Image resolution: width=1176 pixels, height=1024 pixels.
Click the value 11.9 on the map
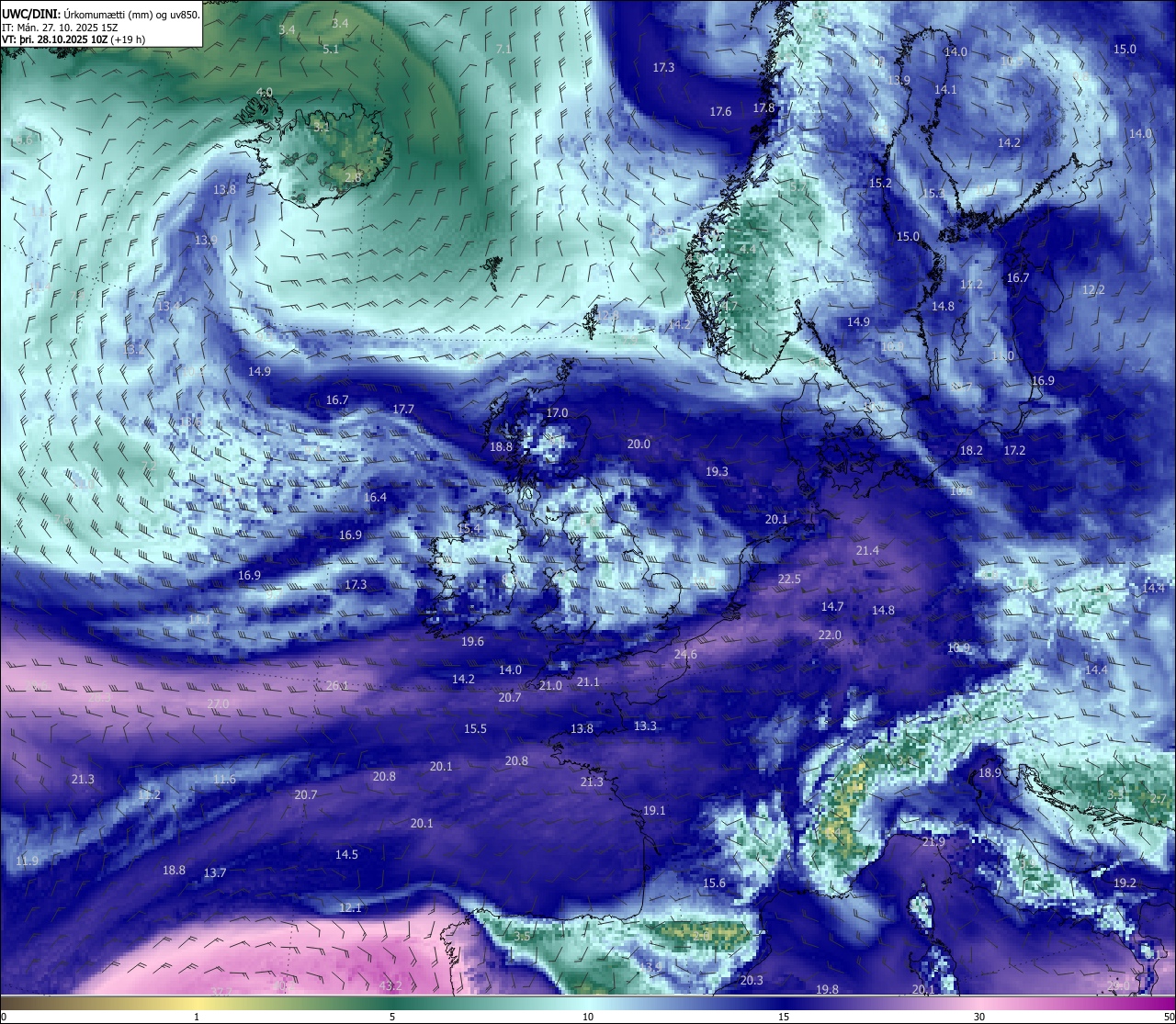[28, 861]
